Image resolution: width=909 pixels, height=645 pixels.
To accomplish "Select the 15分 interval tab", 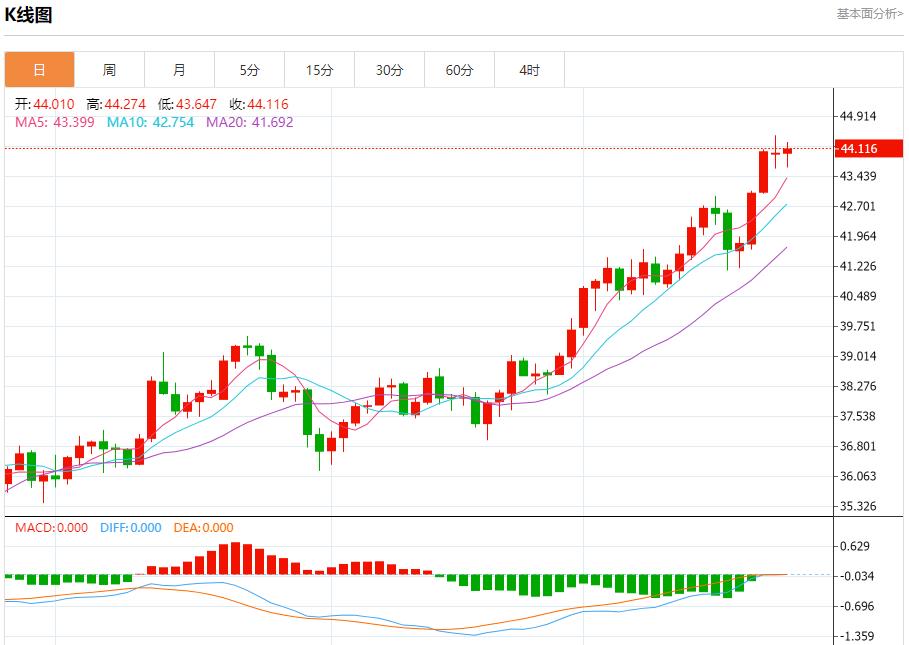I will [319, 69].
